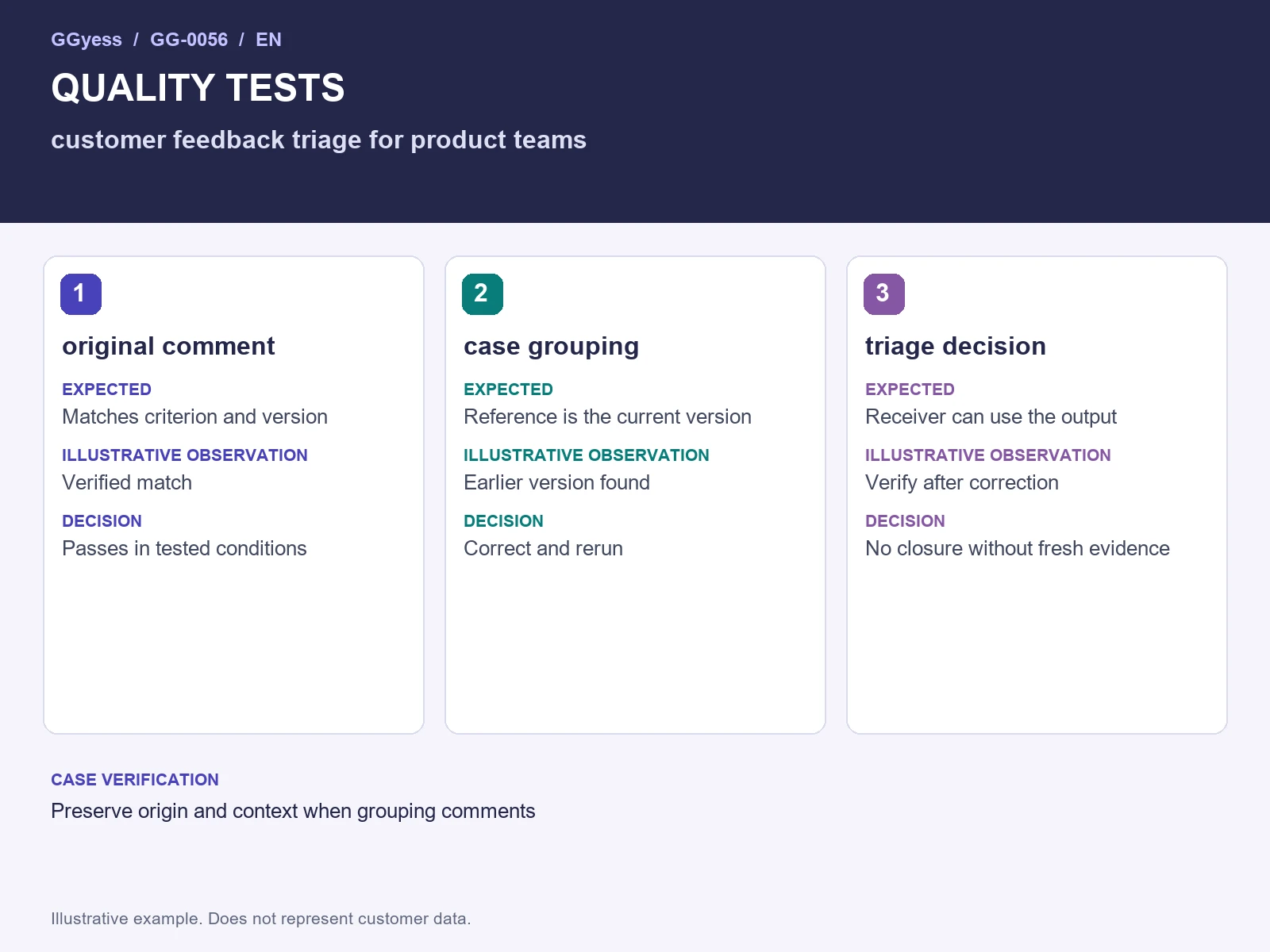Select the "Earlier version found" observation
Viewport: 1270px width, 952px height.
tap(556, 482)
